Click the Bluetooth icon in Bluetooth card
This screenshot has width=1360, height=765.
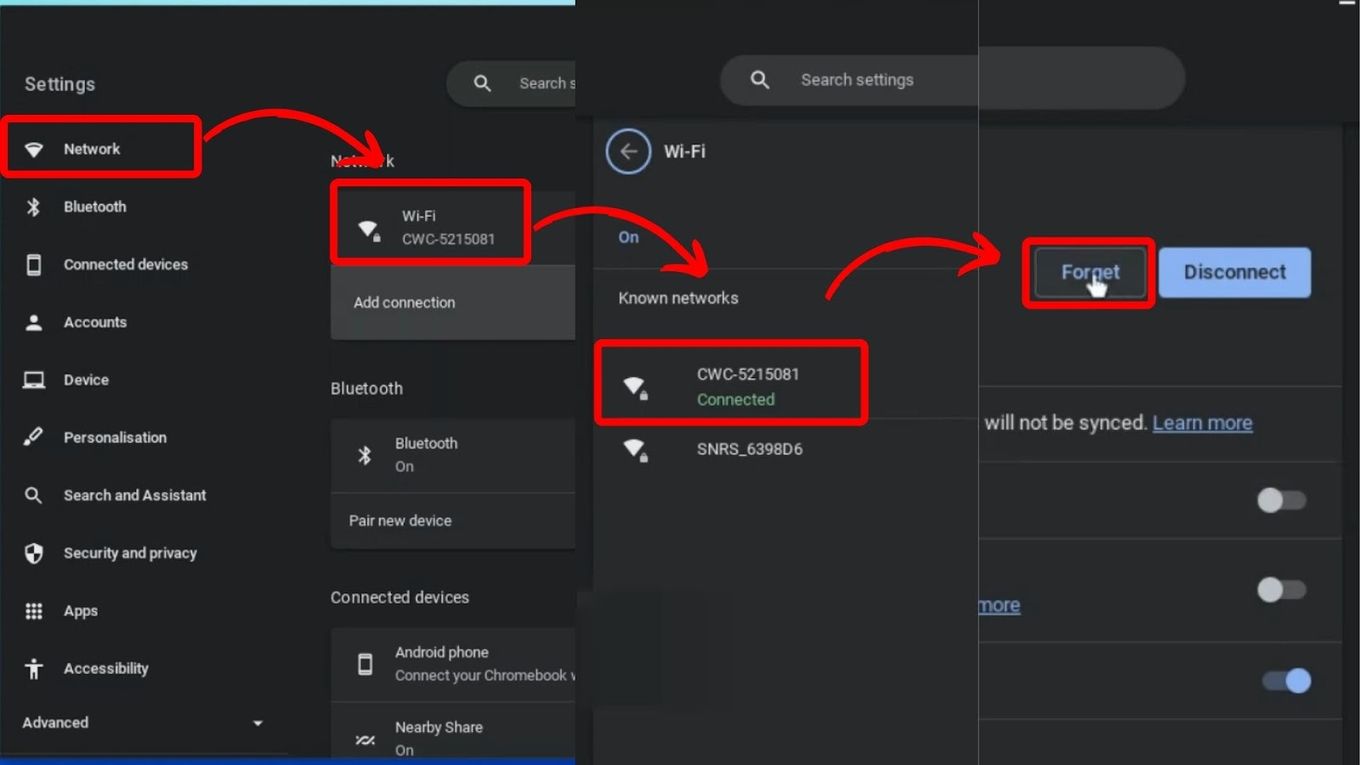(x=365, y=455)
